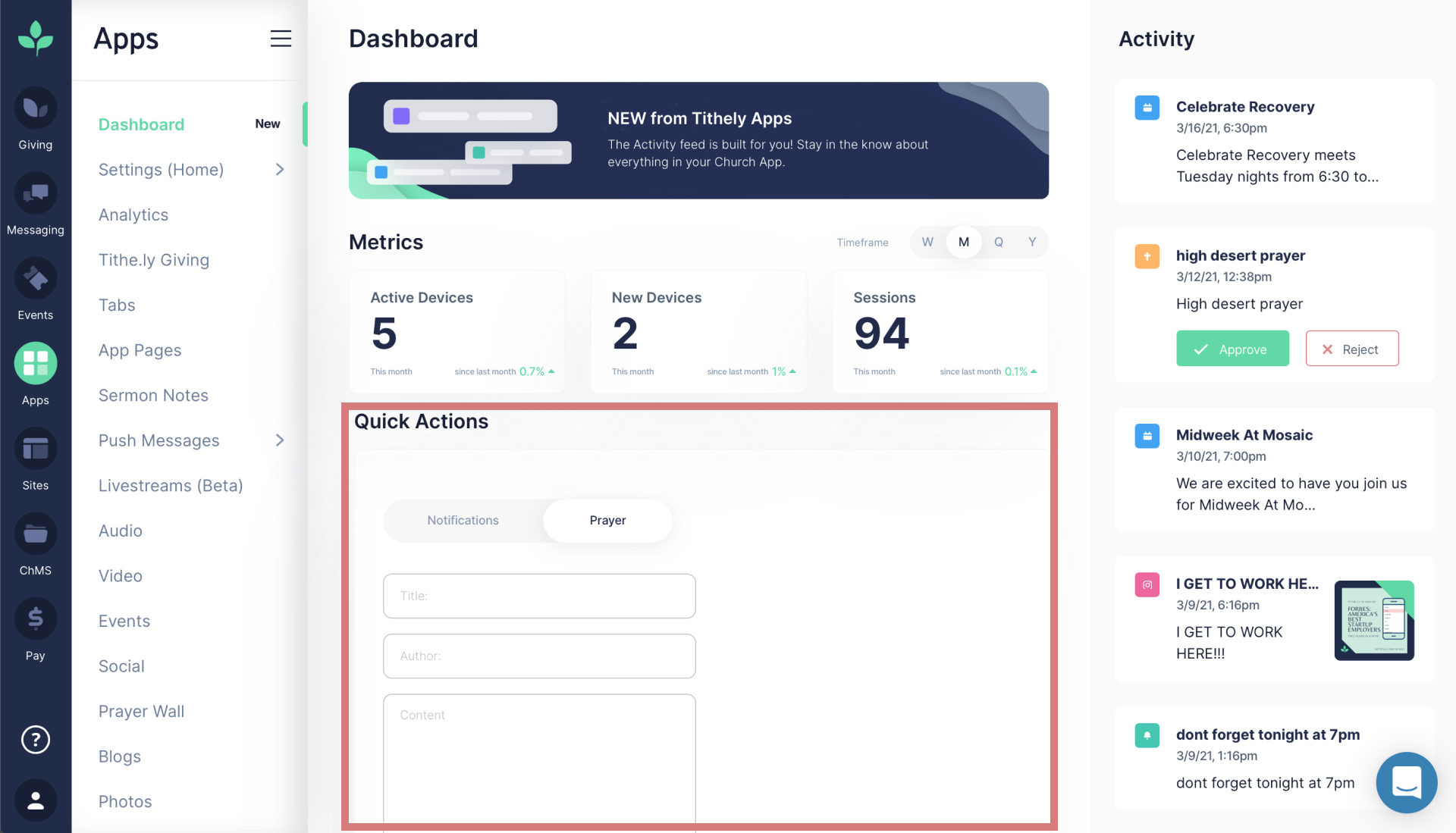Collapse the Apps panel with the hamburger icon
This screenshot has height=833, width=1456.
(281, 39)
